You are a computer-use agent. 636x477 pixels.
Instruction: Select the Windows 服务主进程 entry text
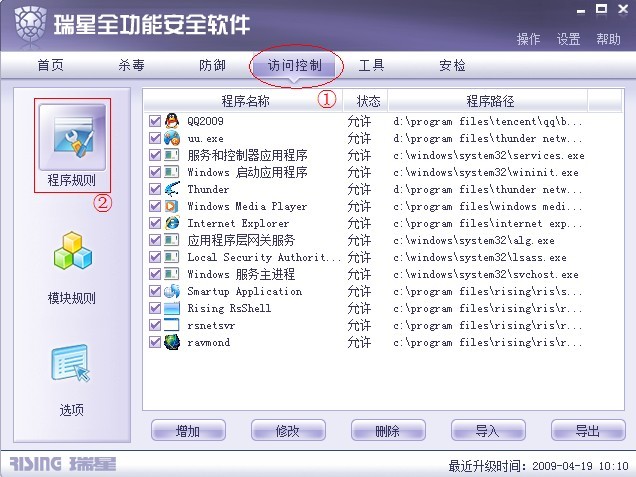[x=241, y=274]
